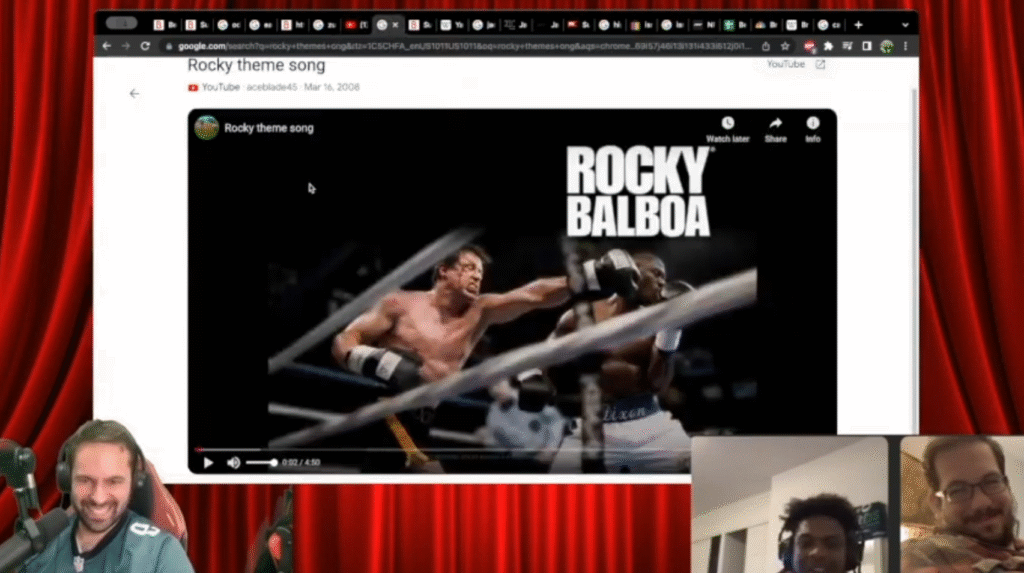The width and height of the screenshot is (1024, 573).
Task: Open the media control toolbar icon
Action: pyautogui.click(x=848, y=46)
